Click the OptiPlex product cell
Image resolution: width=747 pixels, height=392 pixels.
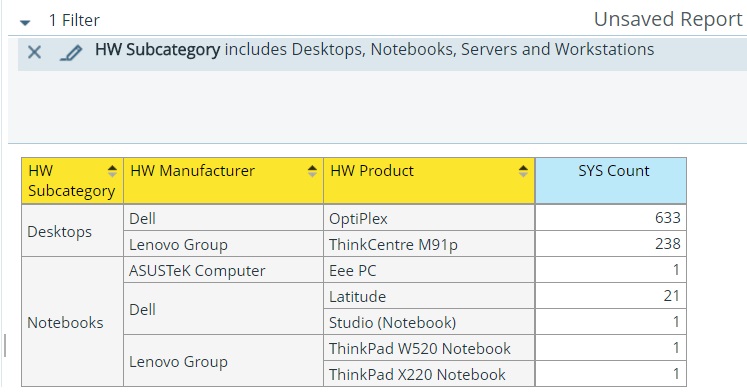pos(429,218)
